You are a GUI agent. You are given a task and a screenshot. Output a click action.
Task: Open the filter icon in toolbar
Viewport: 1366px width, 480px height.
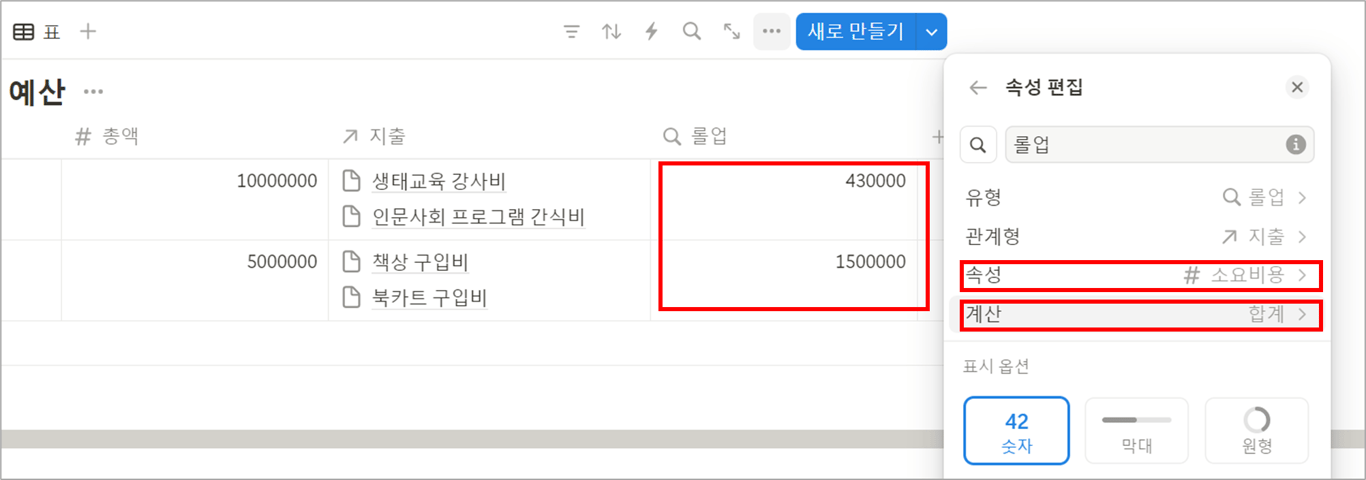tap(571, 32)
